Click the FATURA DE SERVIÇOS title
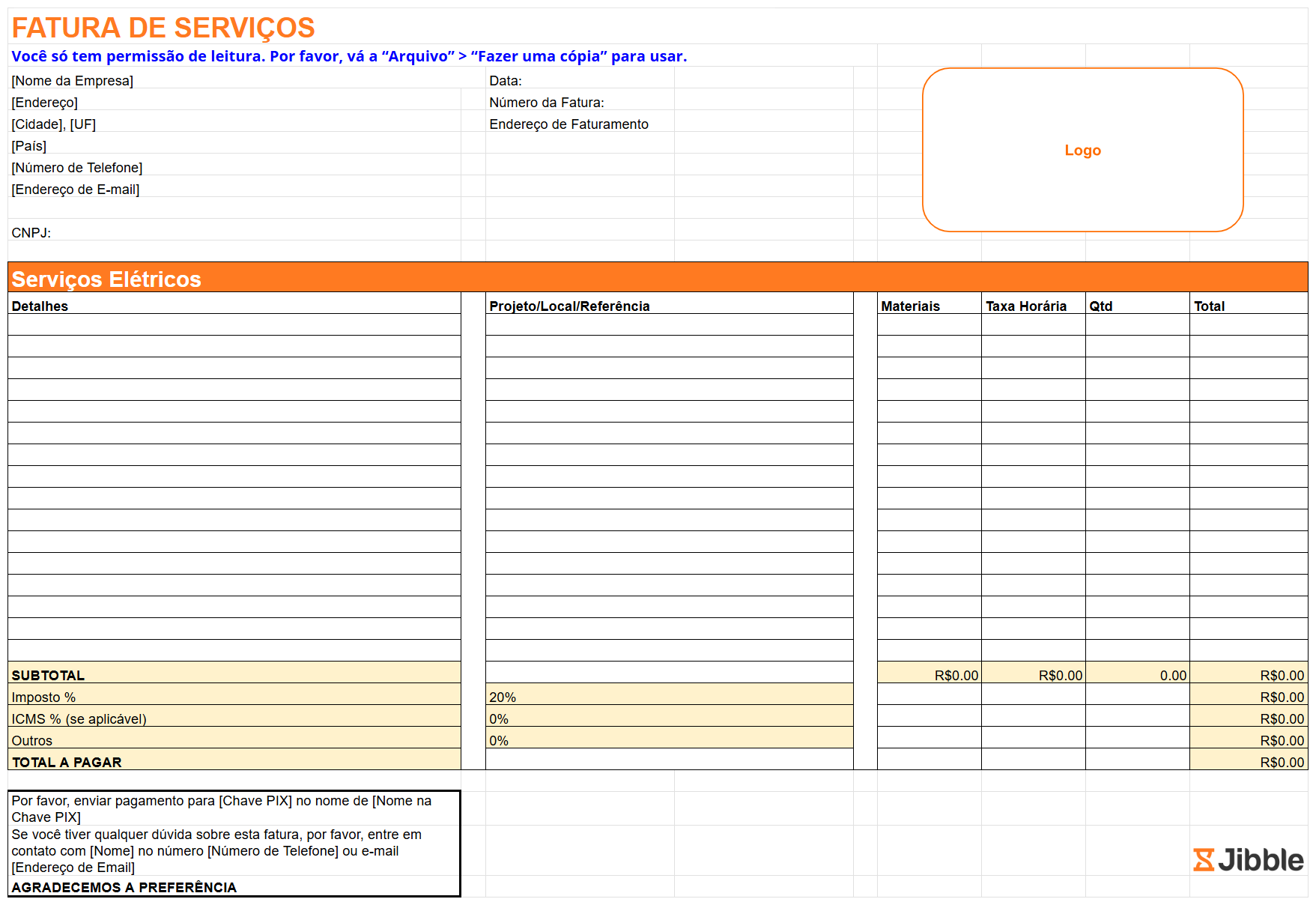The height and width of the screenshot is (905, 1316). (163, 28)
